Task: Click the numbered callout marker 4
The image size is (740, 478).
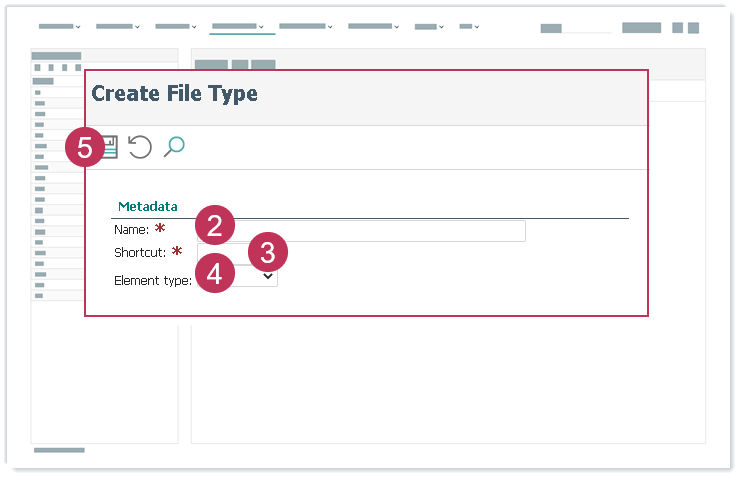Action: (215, 273)
